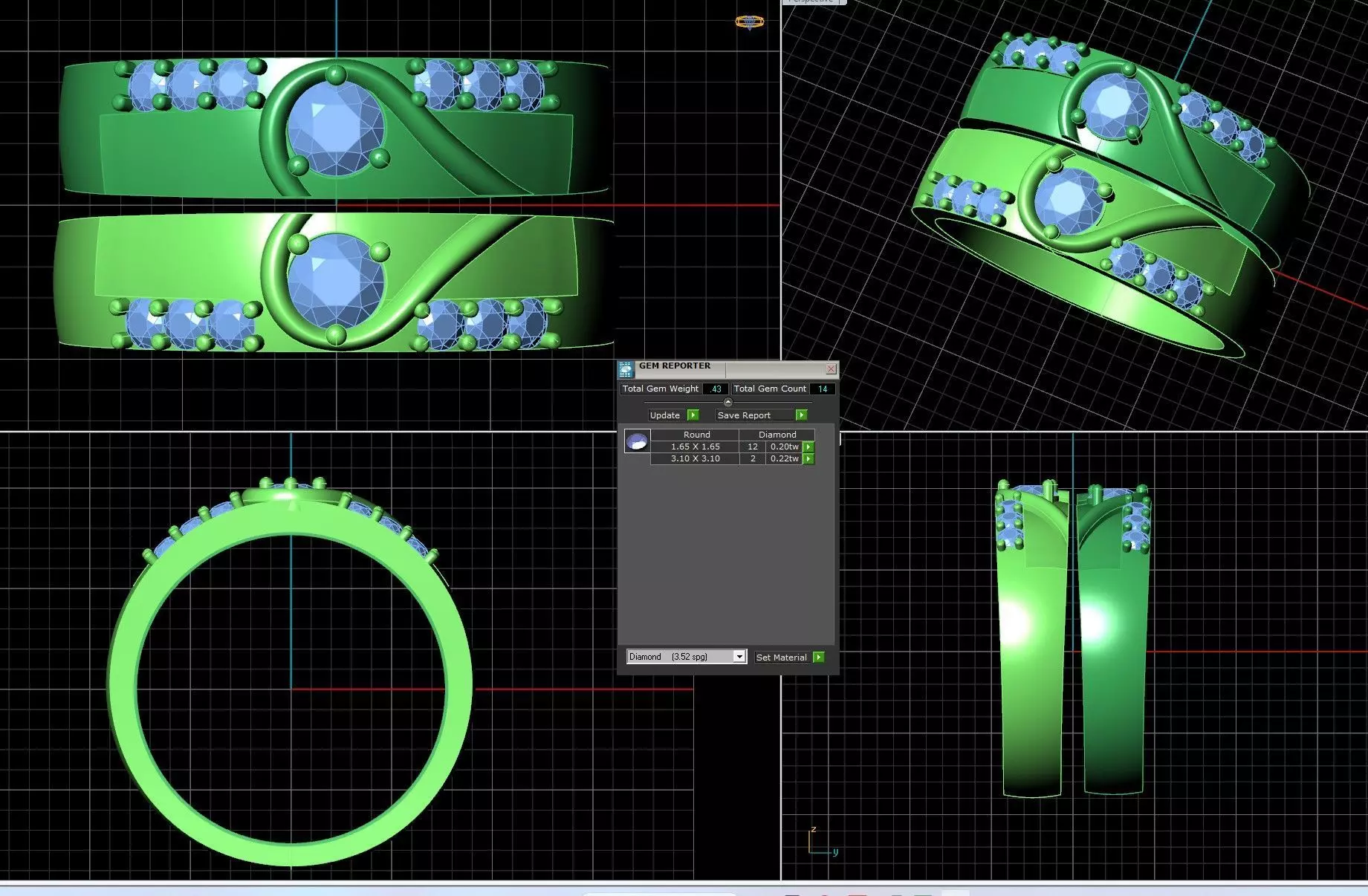The width and height of the screenshot is (1368, 896).
Task: Click the 'Total Gem Count' label
Action: (770, 389)
